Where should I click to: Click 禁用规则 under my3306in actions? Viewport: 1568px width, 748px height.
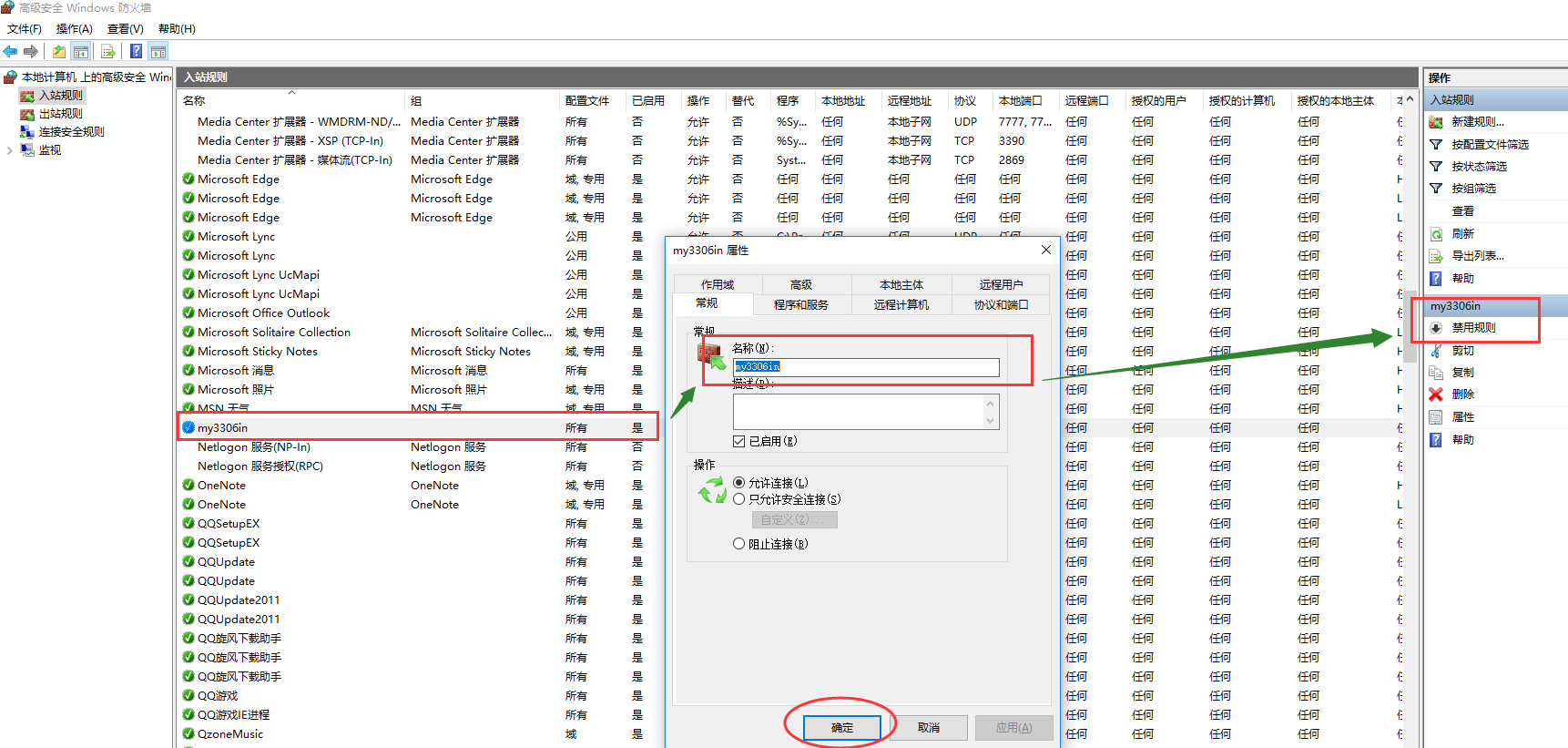pyautogui.click(x=1473, y=327)
